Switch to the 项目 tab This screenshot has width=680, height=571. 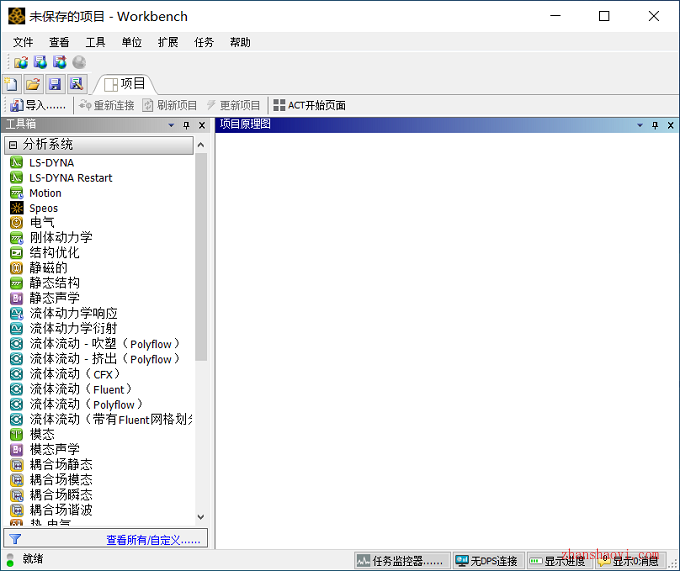[125, 84]
